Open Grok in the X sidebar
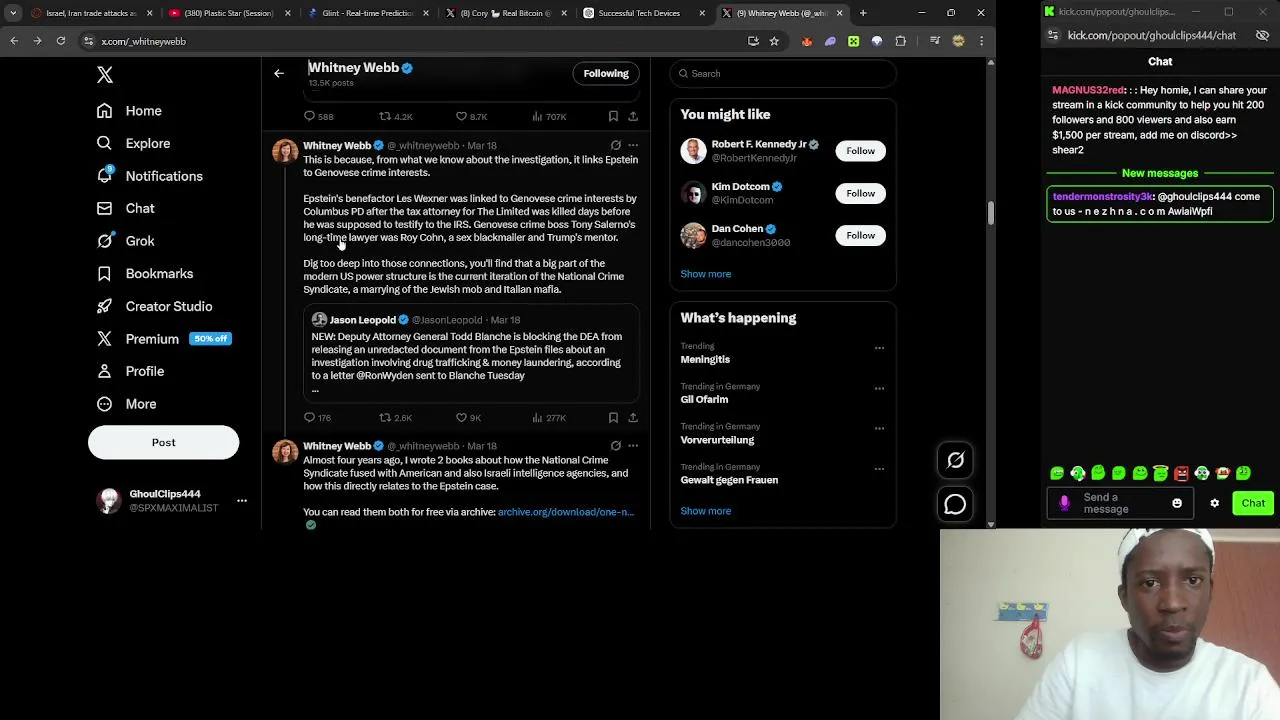 [125, 241]
